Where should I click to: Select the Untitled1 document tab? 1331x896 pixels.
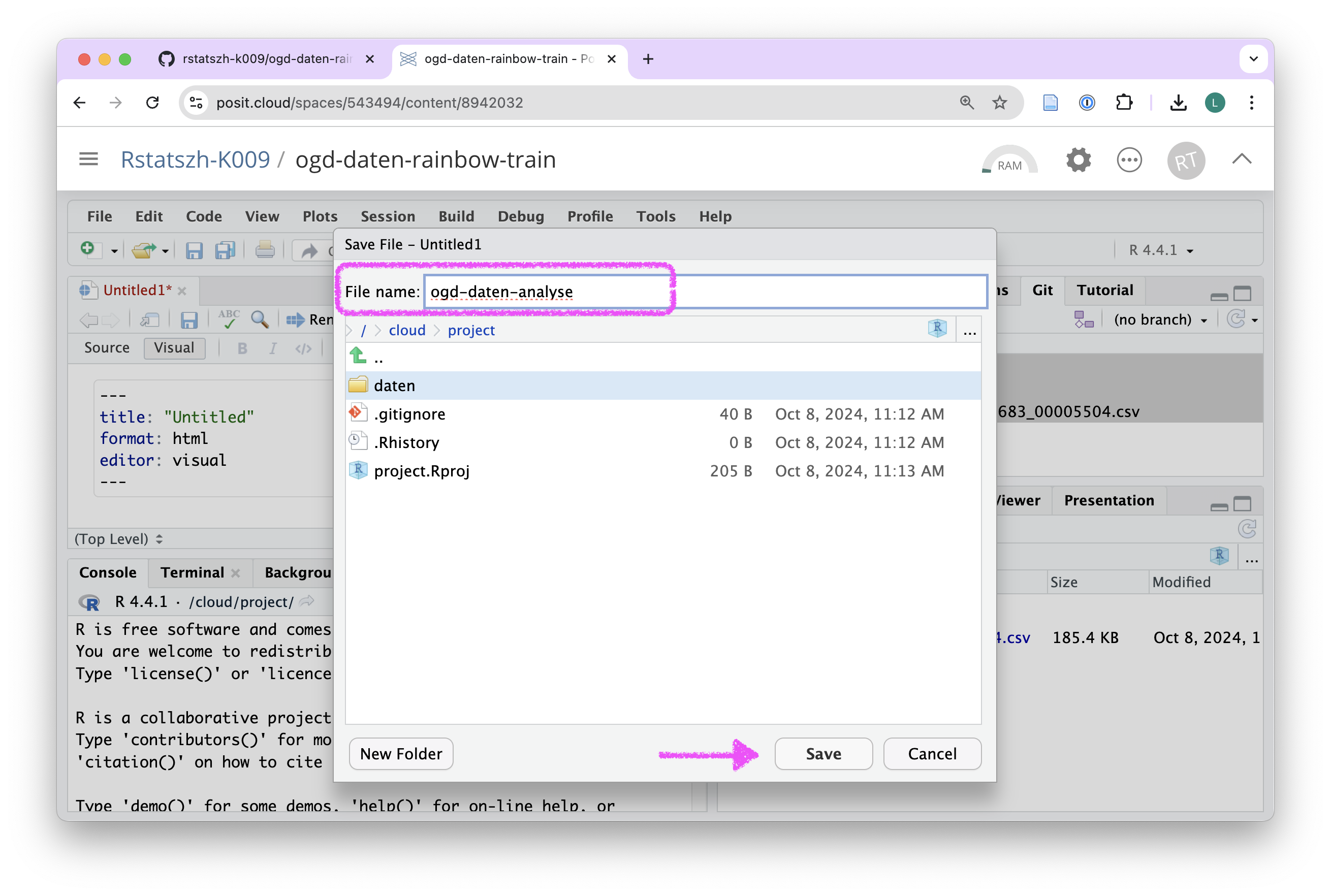(137, 291)
